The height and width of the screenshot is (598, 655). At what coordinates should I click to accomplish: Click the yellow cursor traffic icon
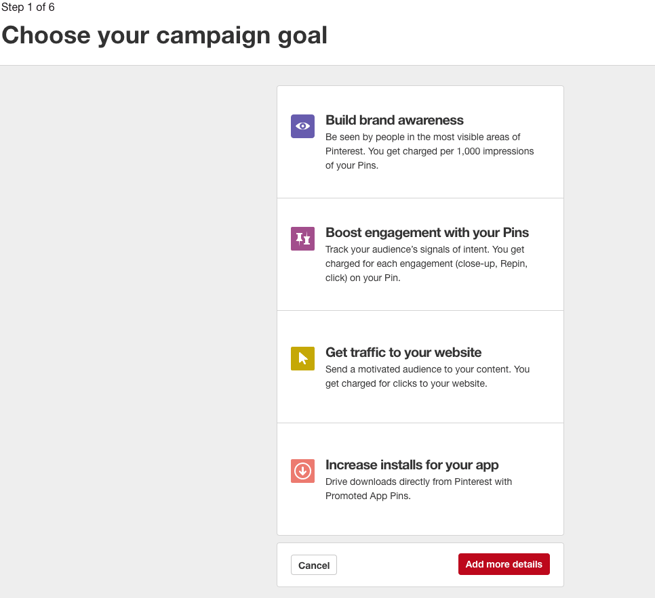pyautogui.click(x=302, y=358)
